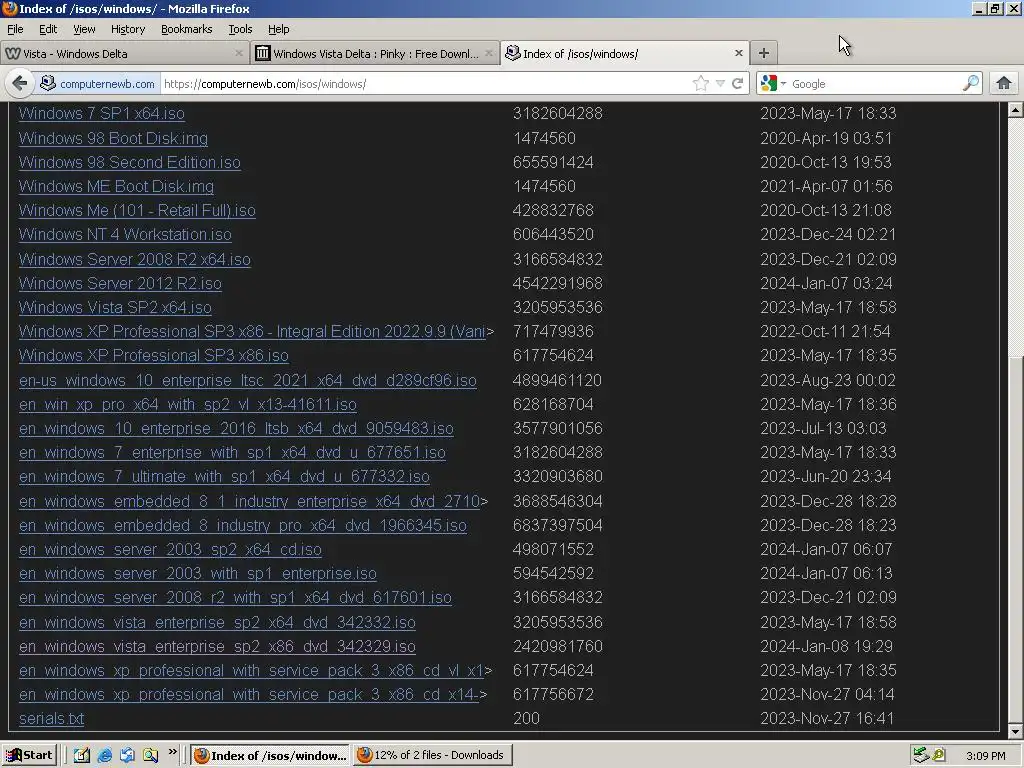1024x768 pixels.
Task: Click the taskbar clock 3:09 PM
Action: [986, 756]
